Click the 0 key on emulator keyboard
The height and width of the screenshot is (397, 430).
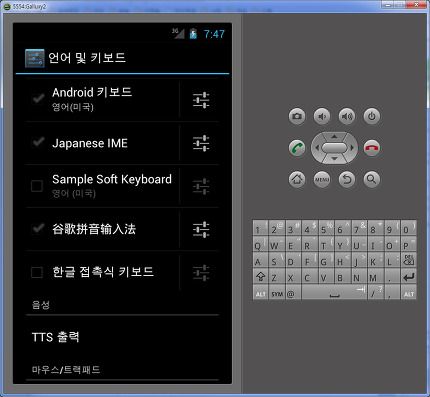(408, 228)
